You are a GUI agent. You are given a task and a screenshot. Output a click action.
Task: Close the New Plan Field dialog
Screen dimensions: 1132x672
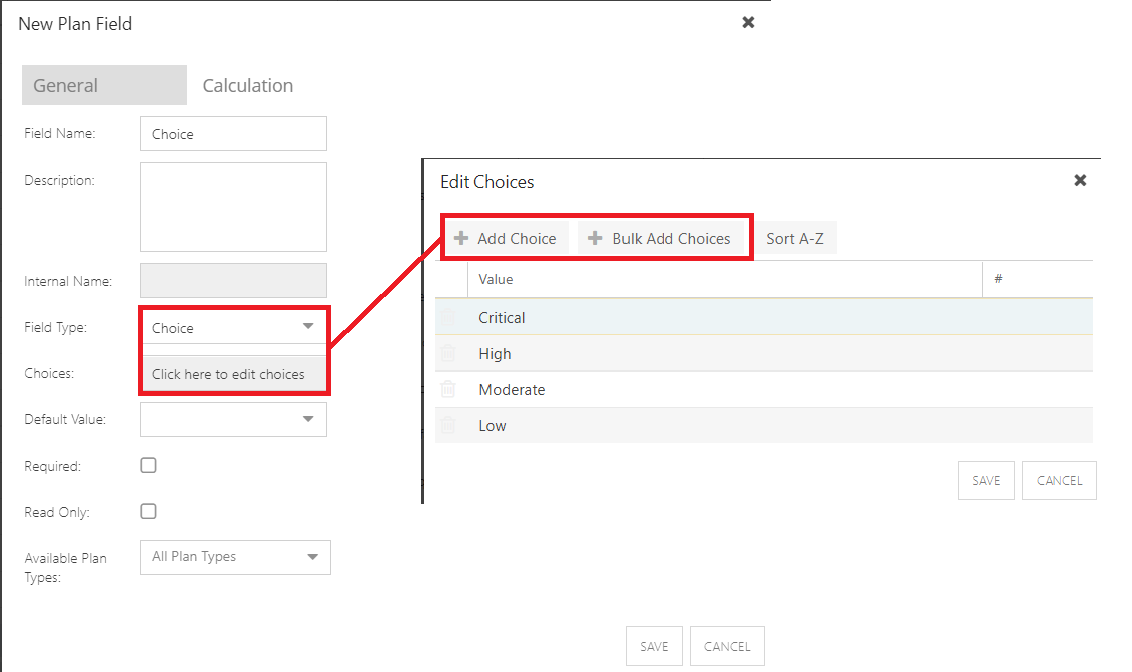(x=749, y=22)
